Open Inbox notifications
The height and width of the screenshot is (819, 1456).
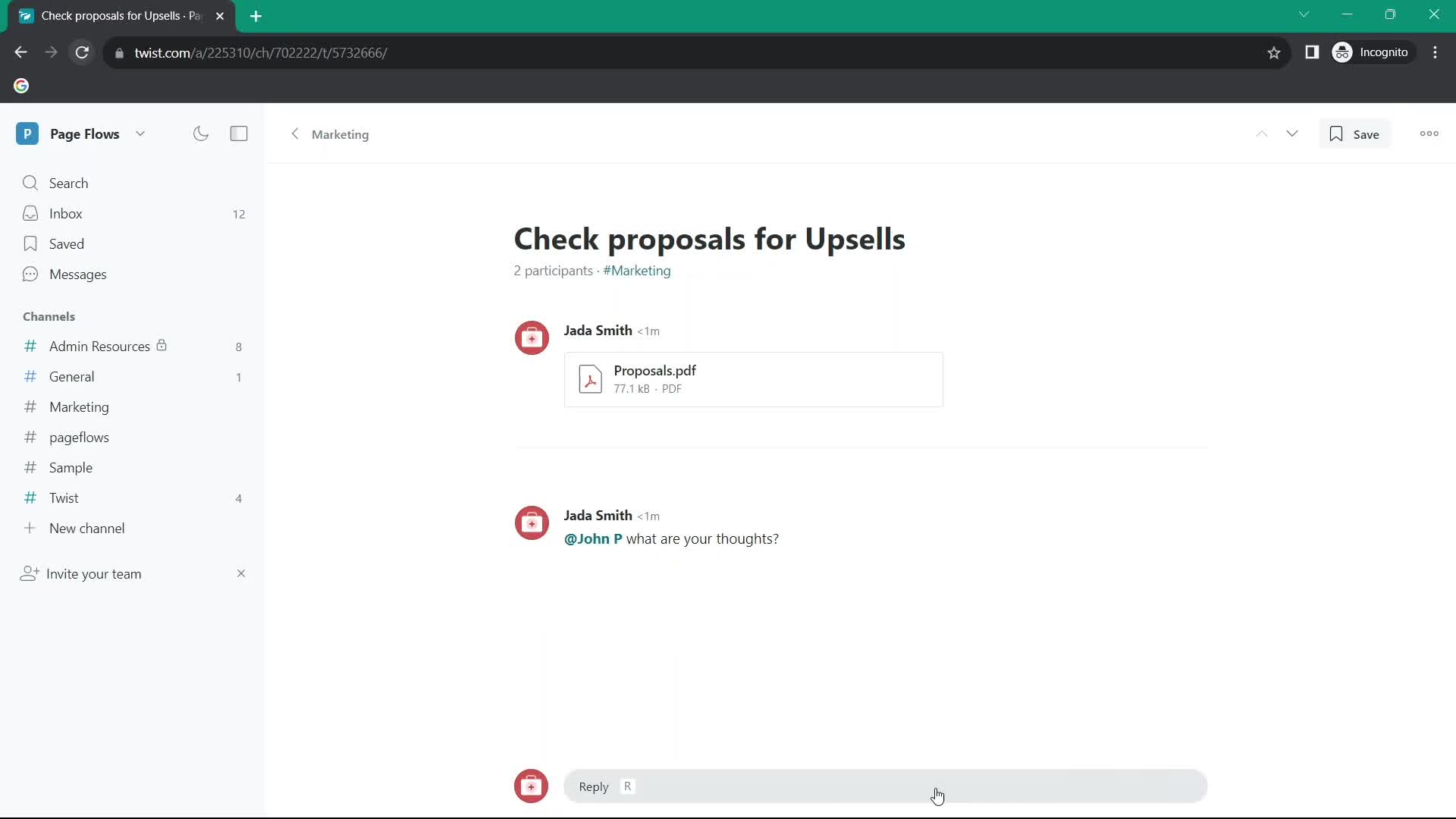tap(66, 213)
